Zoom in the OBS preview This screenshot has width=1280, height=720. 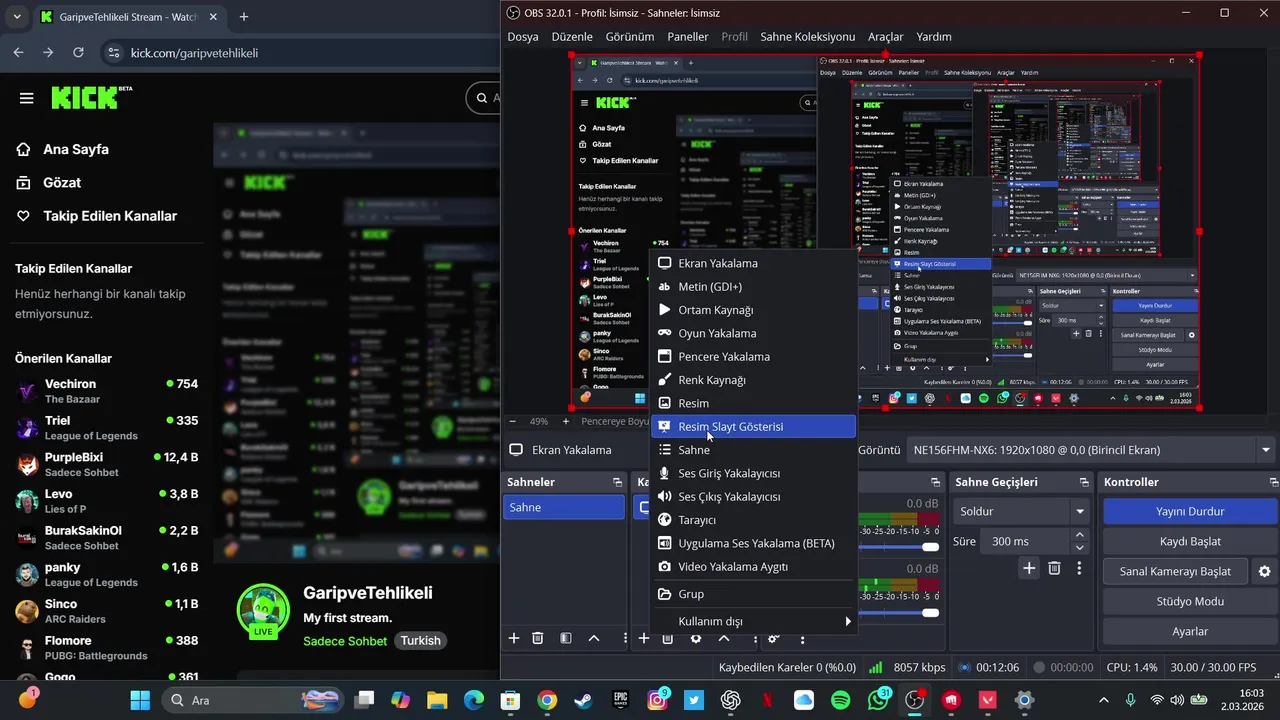[565, 421]
